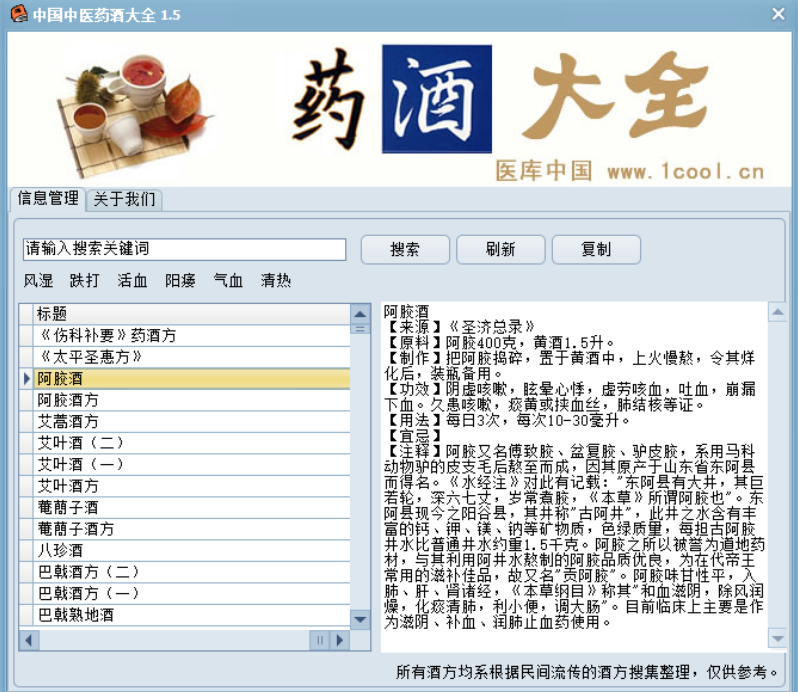This screenshot has height=692, width=798.
Task: Click the list's scroll down arrow
Action: click(x=360, y=620)
